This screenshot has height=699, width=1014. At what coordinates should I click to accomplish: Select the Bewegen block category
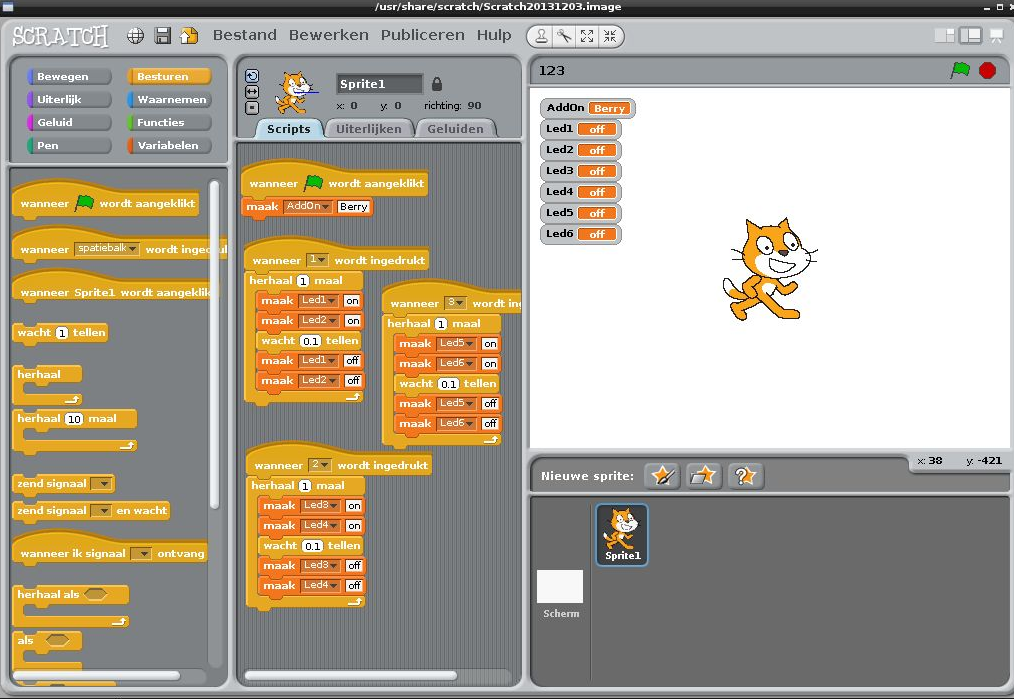[69, 76]
